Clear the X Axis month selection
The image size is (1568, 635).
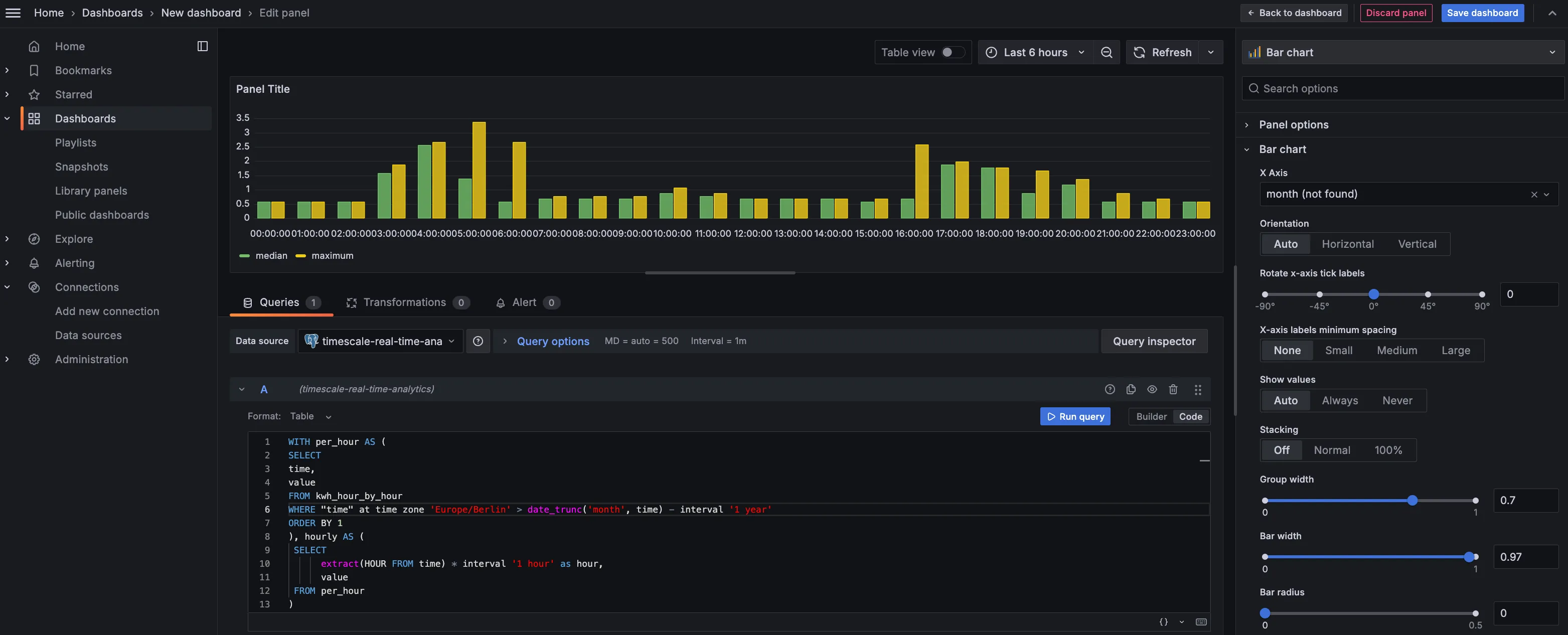click(x=1534, y=195)
